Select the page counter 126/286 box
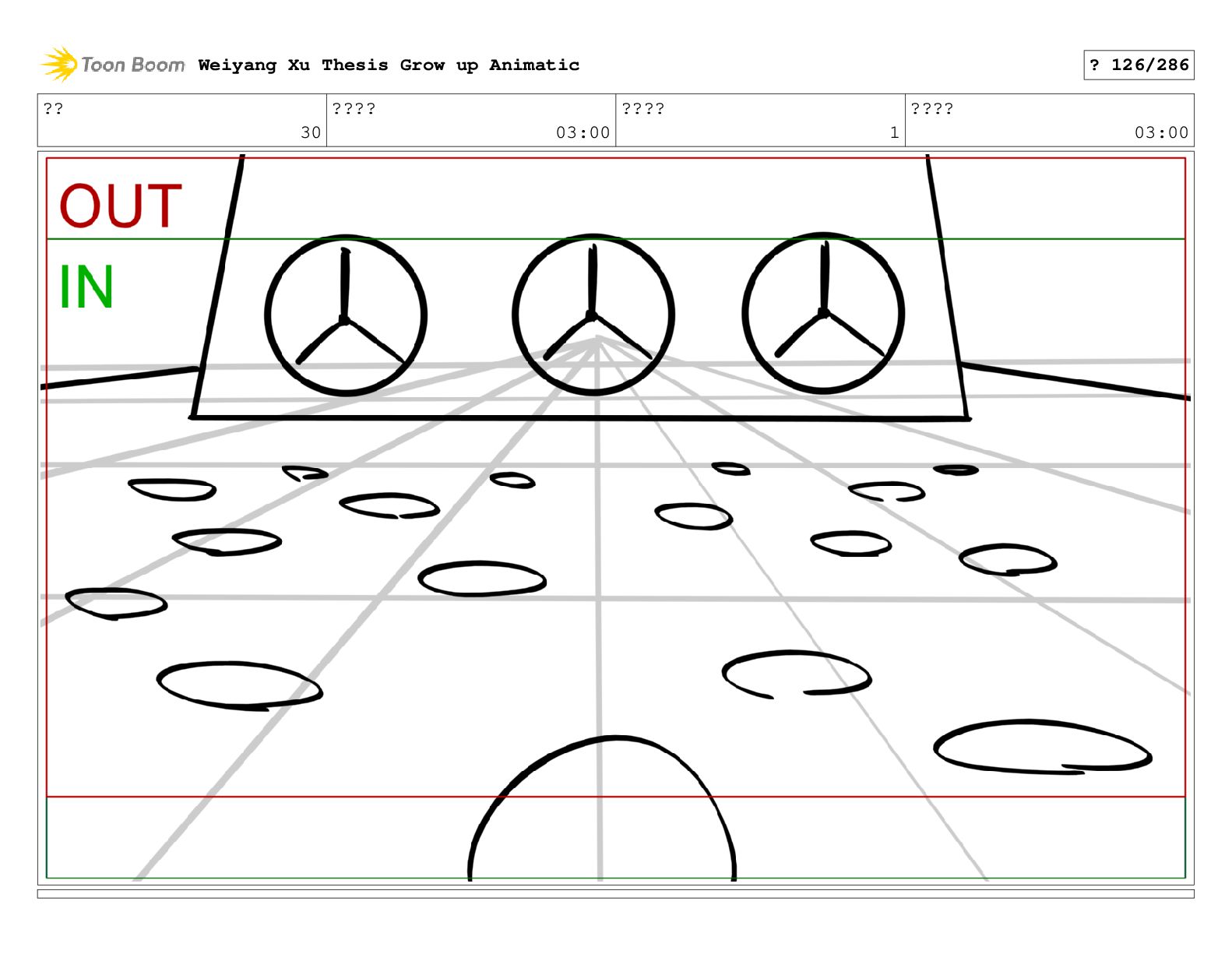 (x=1139, y=65)
